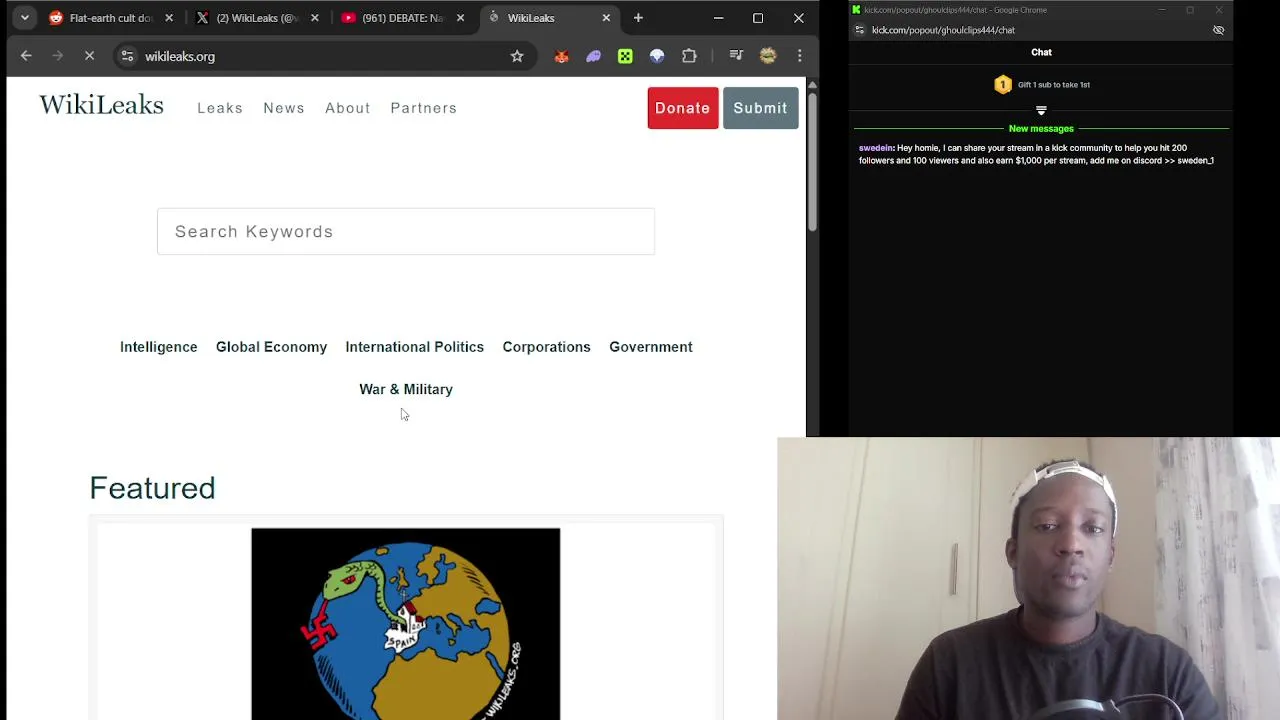Viewport: 1280px width, 720px height.
Task: Open the Leaks menu item
Action: click(x=220, y=108)
